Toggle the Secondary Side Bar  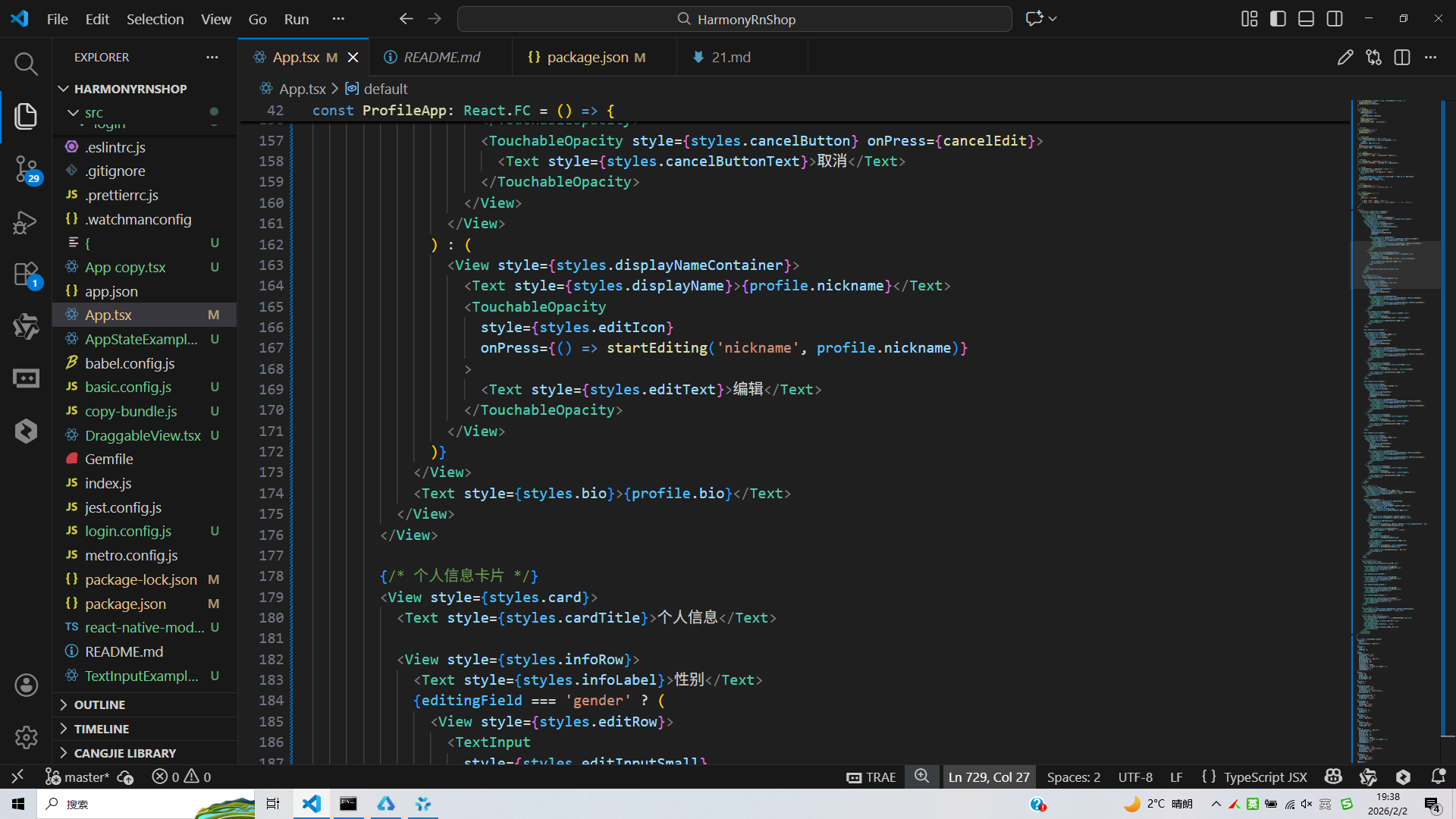tap(1335, 19)
